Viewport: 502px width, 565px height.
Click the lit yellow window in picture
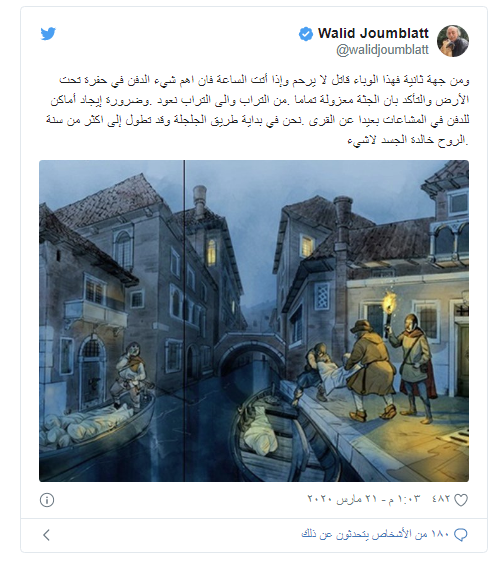[212, 252]
